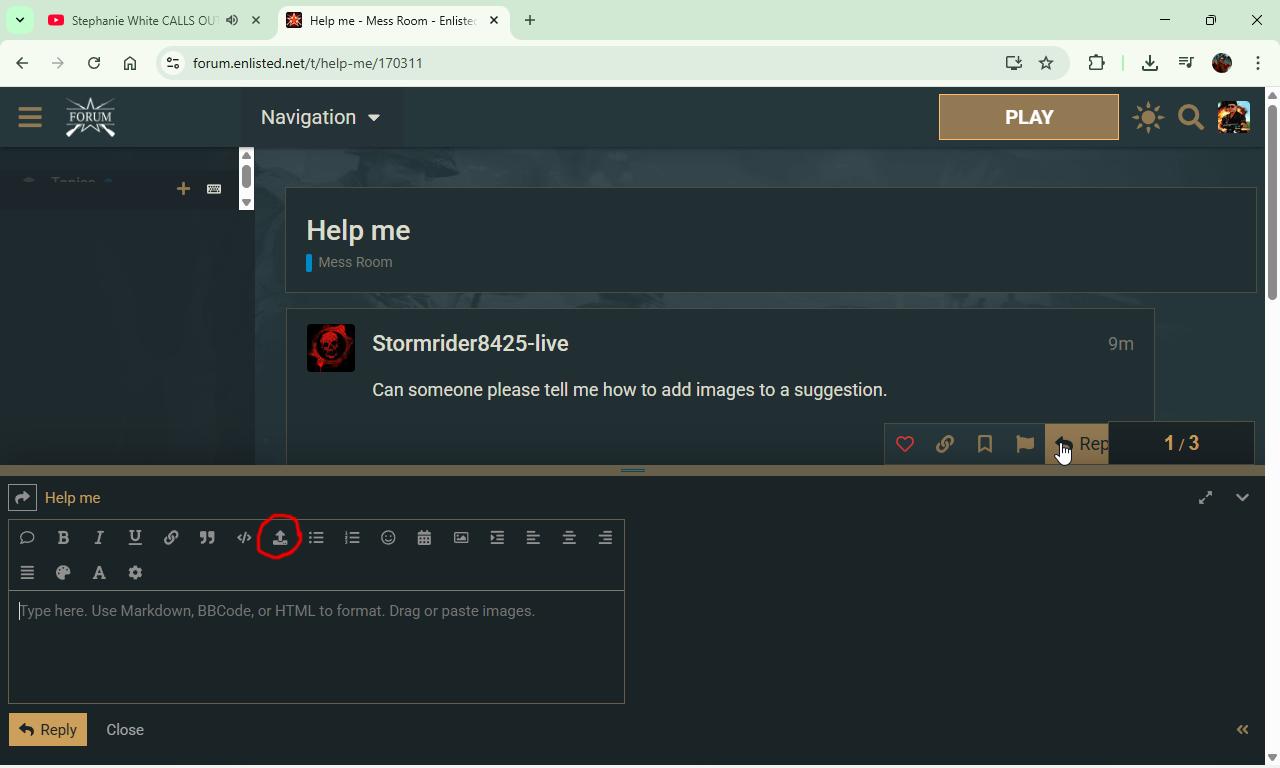Toggle underline text formatting
The width and height of the screenshot is (1280, 768).
tap(135, 538)
